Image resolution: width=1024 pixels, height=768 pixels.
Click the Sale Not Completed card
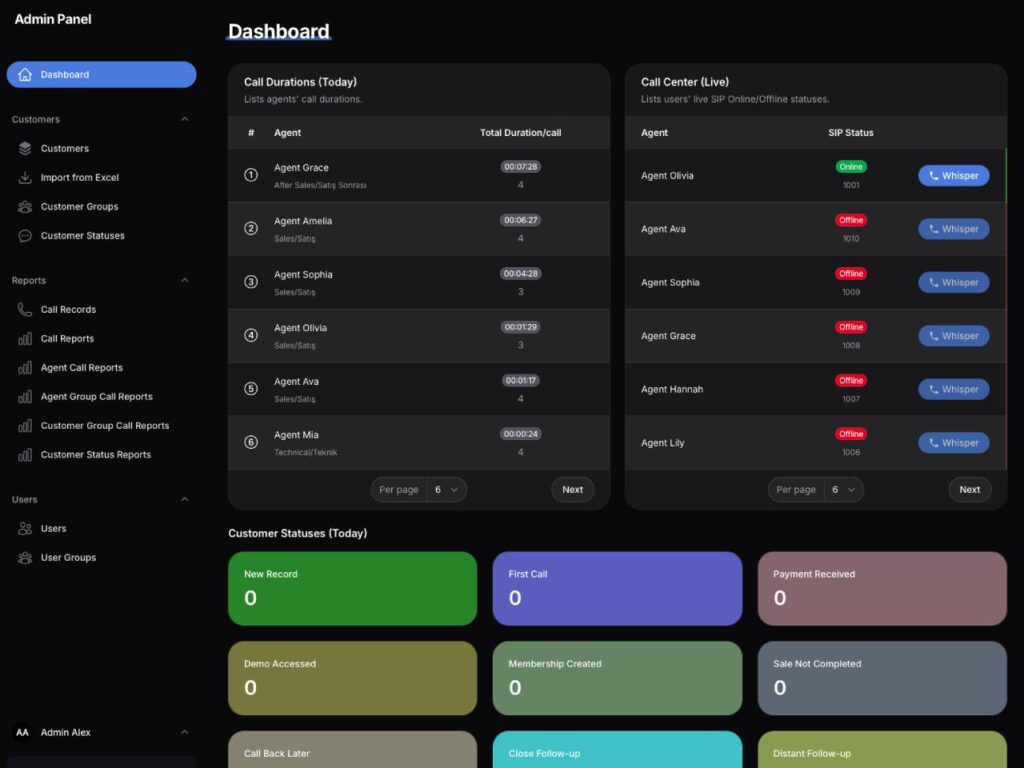pyautogui.click(x=882, y=678)
